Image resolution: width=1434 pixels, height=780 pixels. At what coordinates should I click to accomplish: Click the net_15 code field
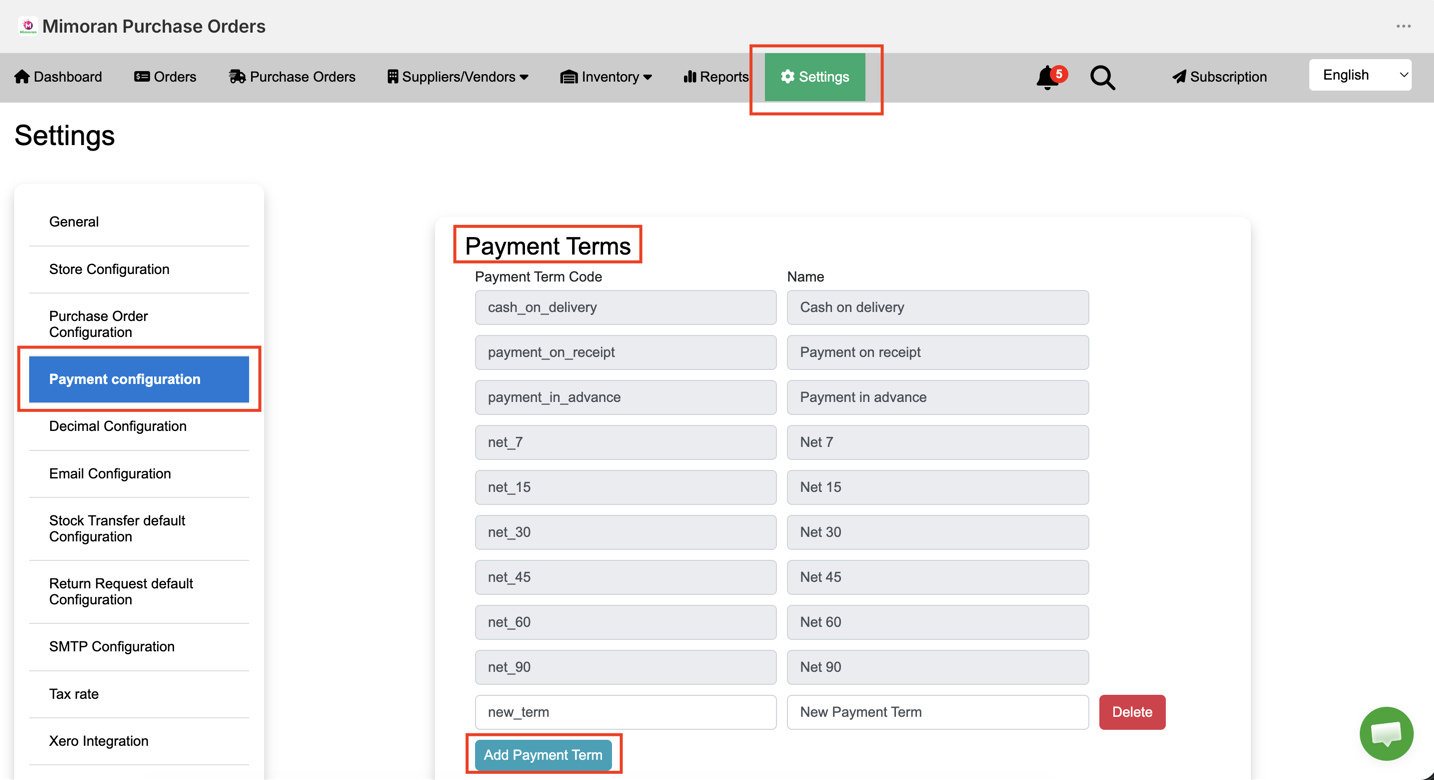[626, 487]
